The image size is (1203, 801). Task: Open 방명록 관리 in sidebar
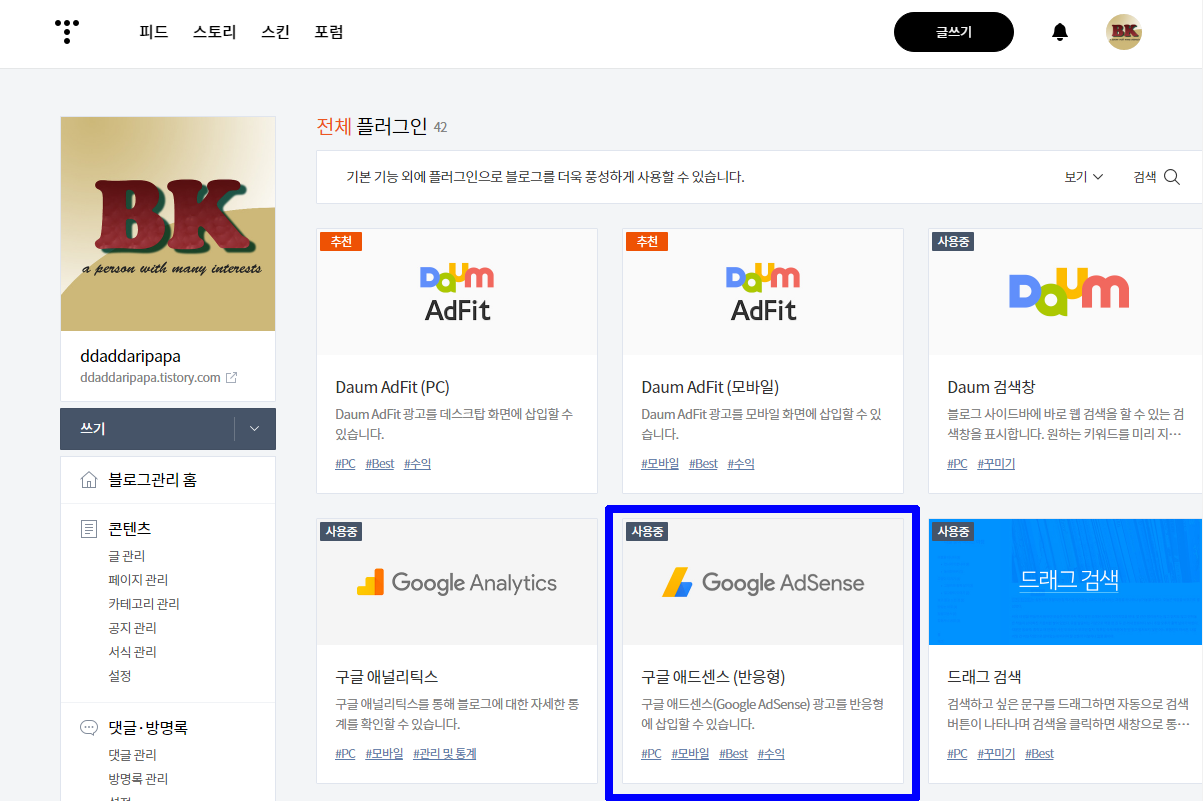tap(138, 779)
